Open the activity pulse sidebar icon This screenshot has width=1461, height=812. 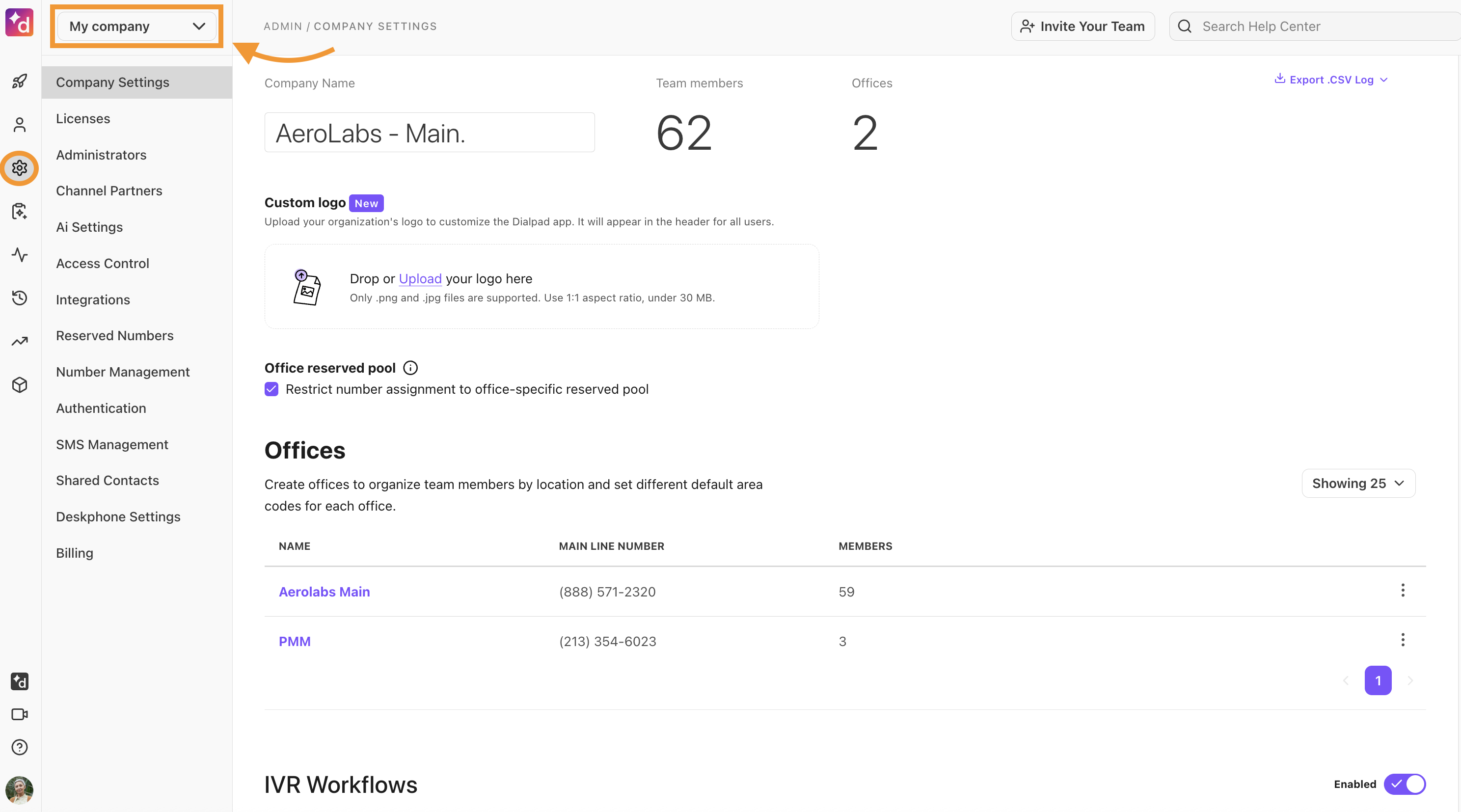(19, 255)
